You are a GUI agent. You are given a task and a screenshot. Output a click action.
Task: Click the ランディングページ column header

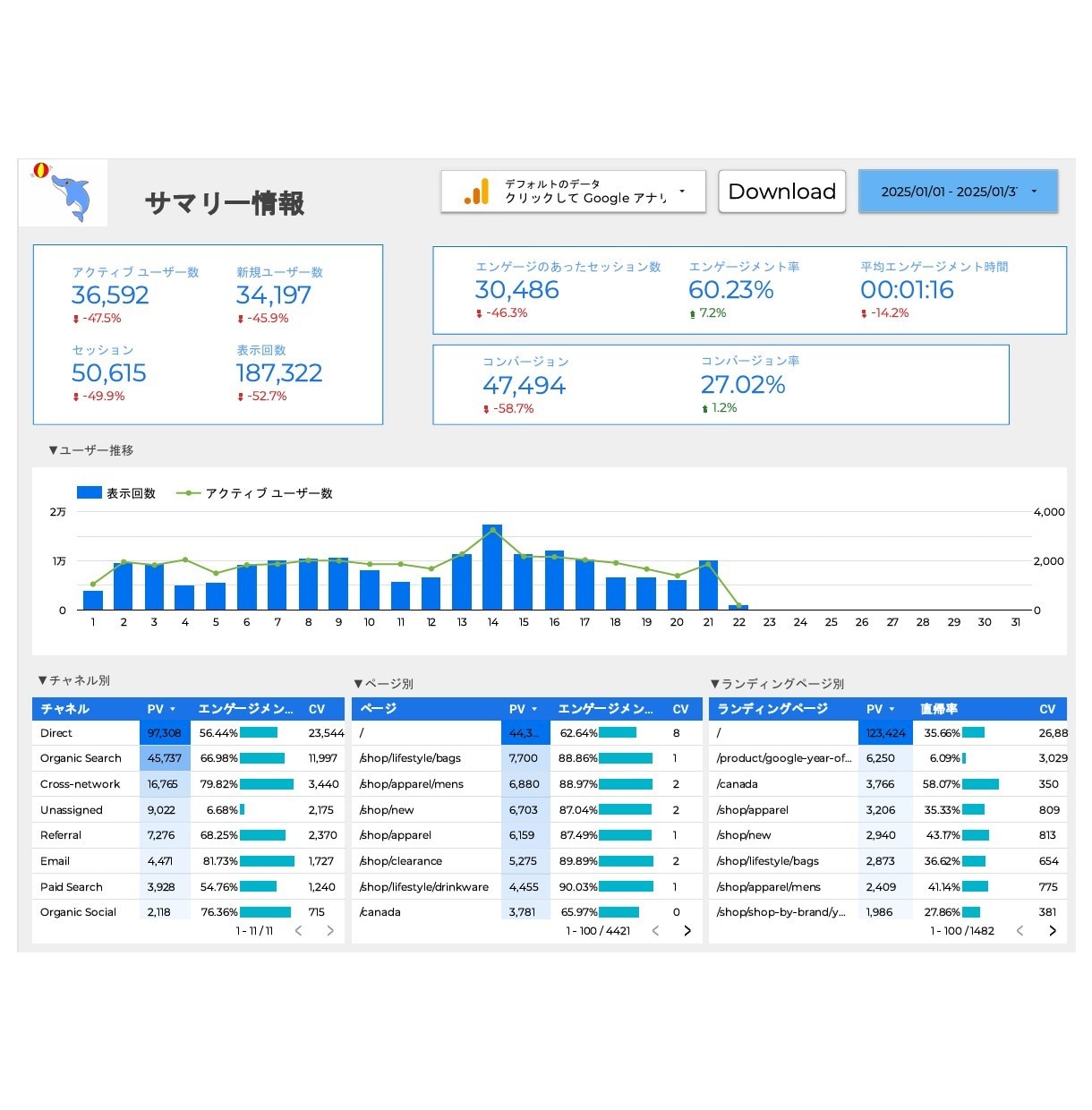pyautogui.click(x=772, y=709)
